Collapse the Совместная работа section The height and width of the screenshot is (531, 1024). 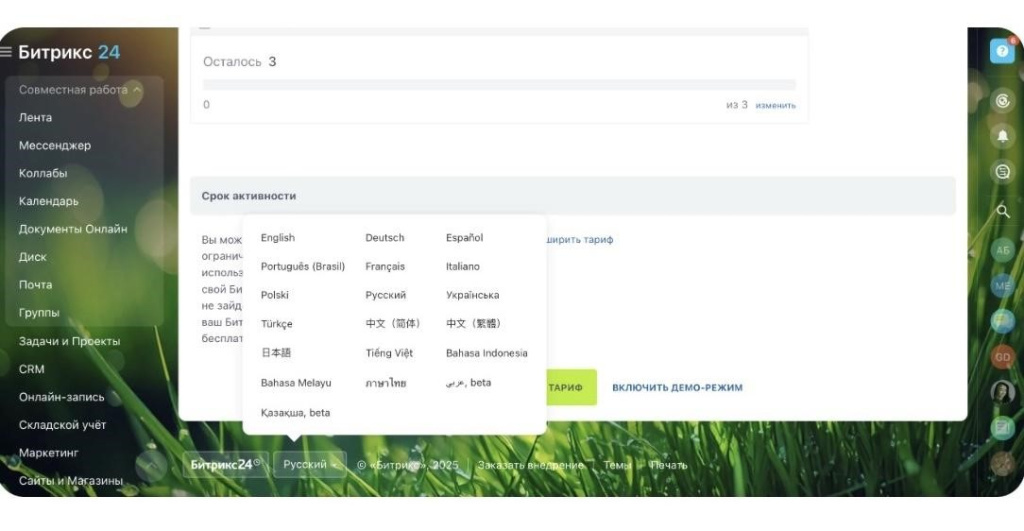80,89
